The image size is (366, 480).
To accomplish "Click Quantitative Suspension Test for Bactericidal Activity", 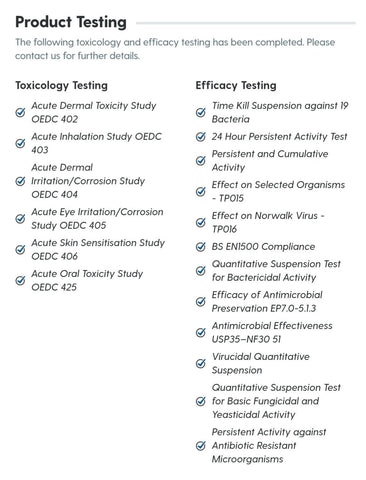I will tap(276, 270).
